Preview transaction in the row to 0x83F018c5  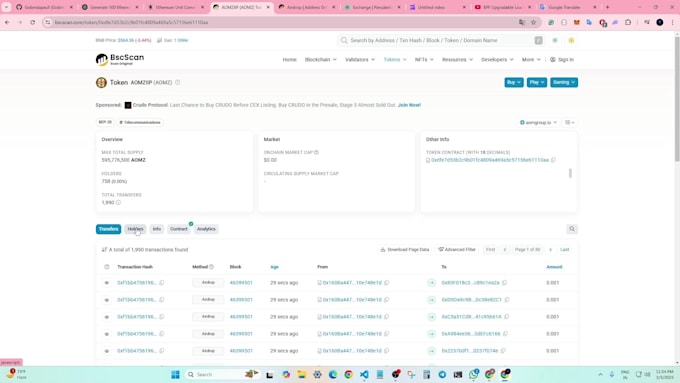pos(107,283)
